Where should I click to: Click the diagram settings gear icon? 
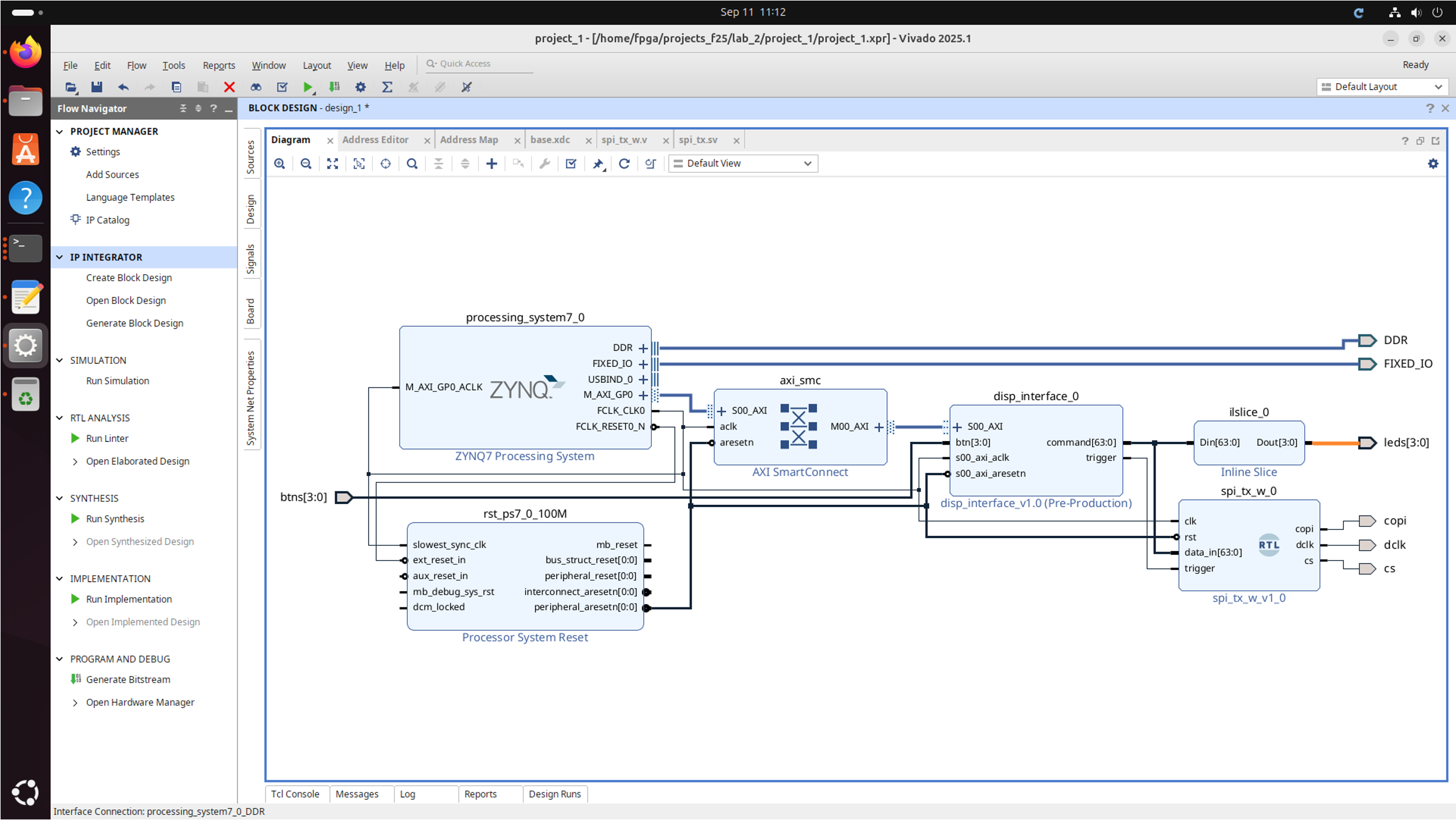(x=1433, y=163)
